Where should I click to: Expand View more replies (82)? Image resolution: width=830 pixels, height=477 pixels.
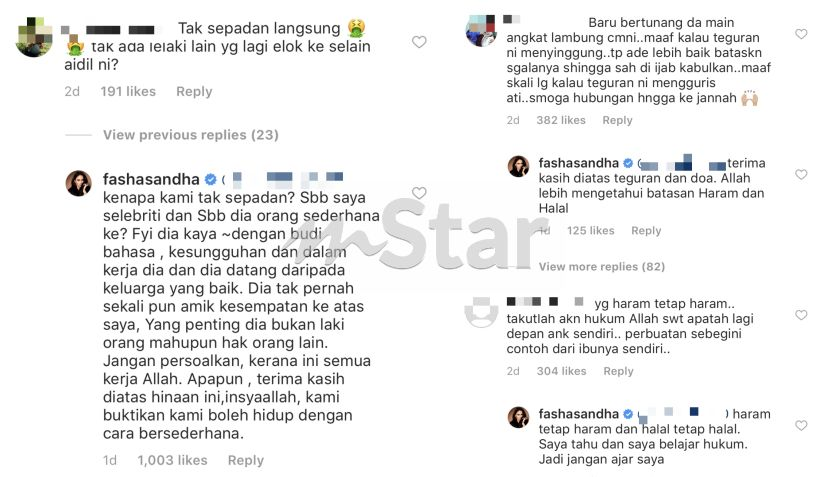pos(602,266)
